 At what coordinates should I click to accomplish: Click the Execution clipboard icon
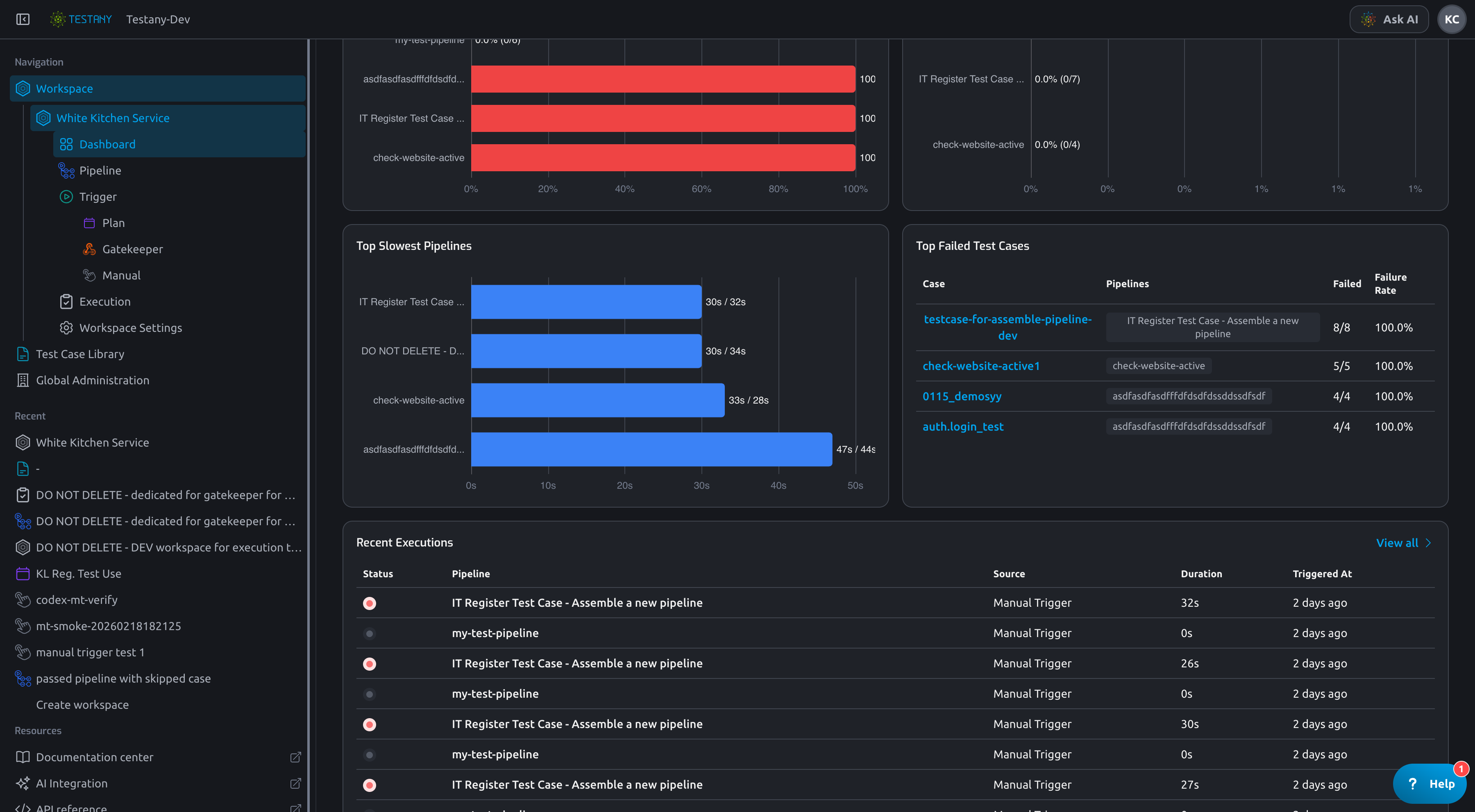[x=66, y=302]
